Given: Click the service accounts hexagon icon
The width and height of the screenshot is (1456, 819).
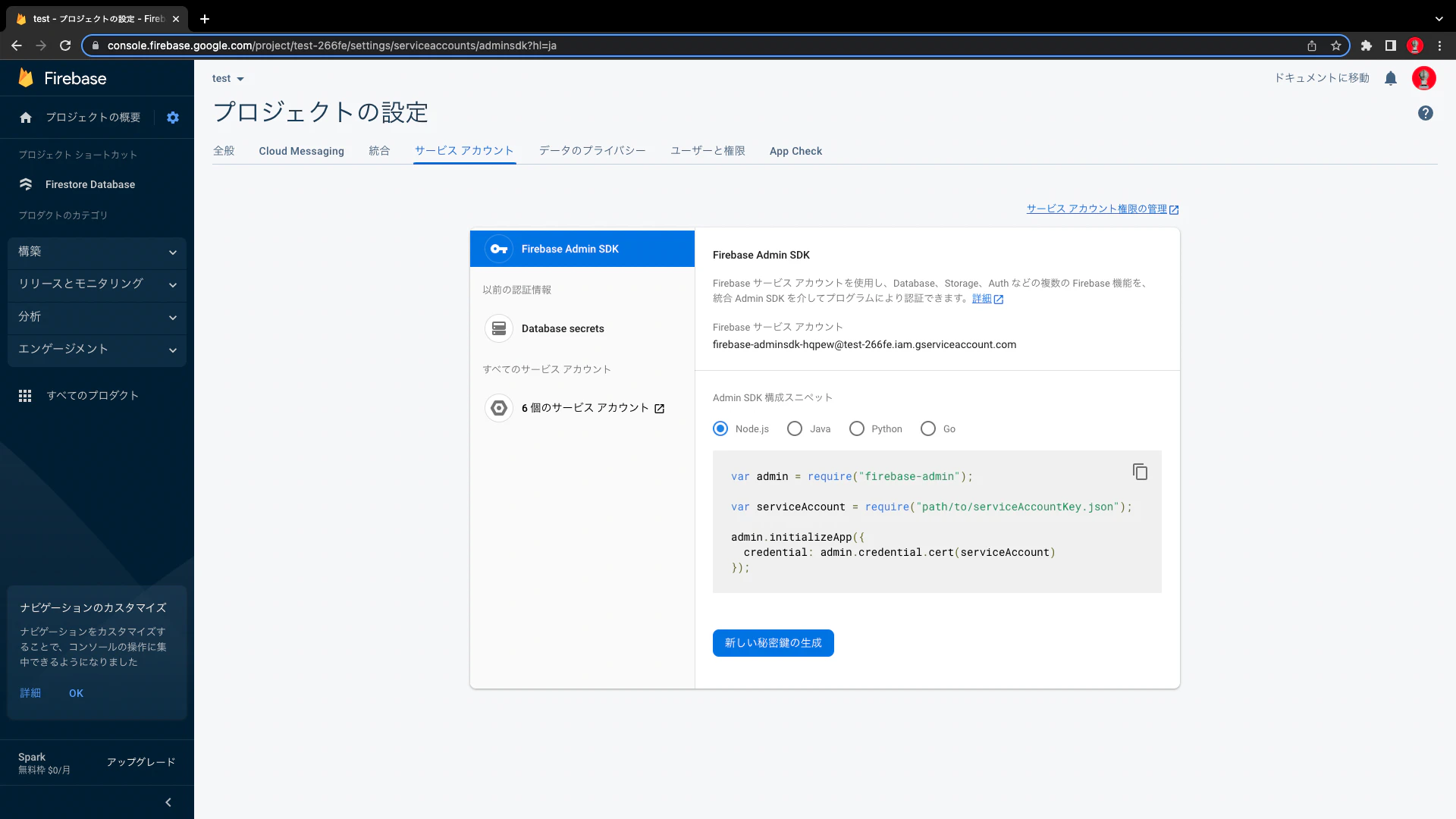Looking at the screenshot, I should pos(499,408).
